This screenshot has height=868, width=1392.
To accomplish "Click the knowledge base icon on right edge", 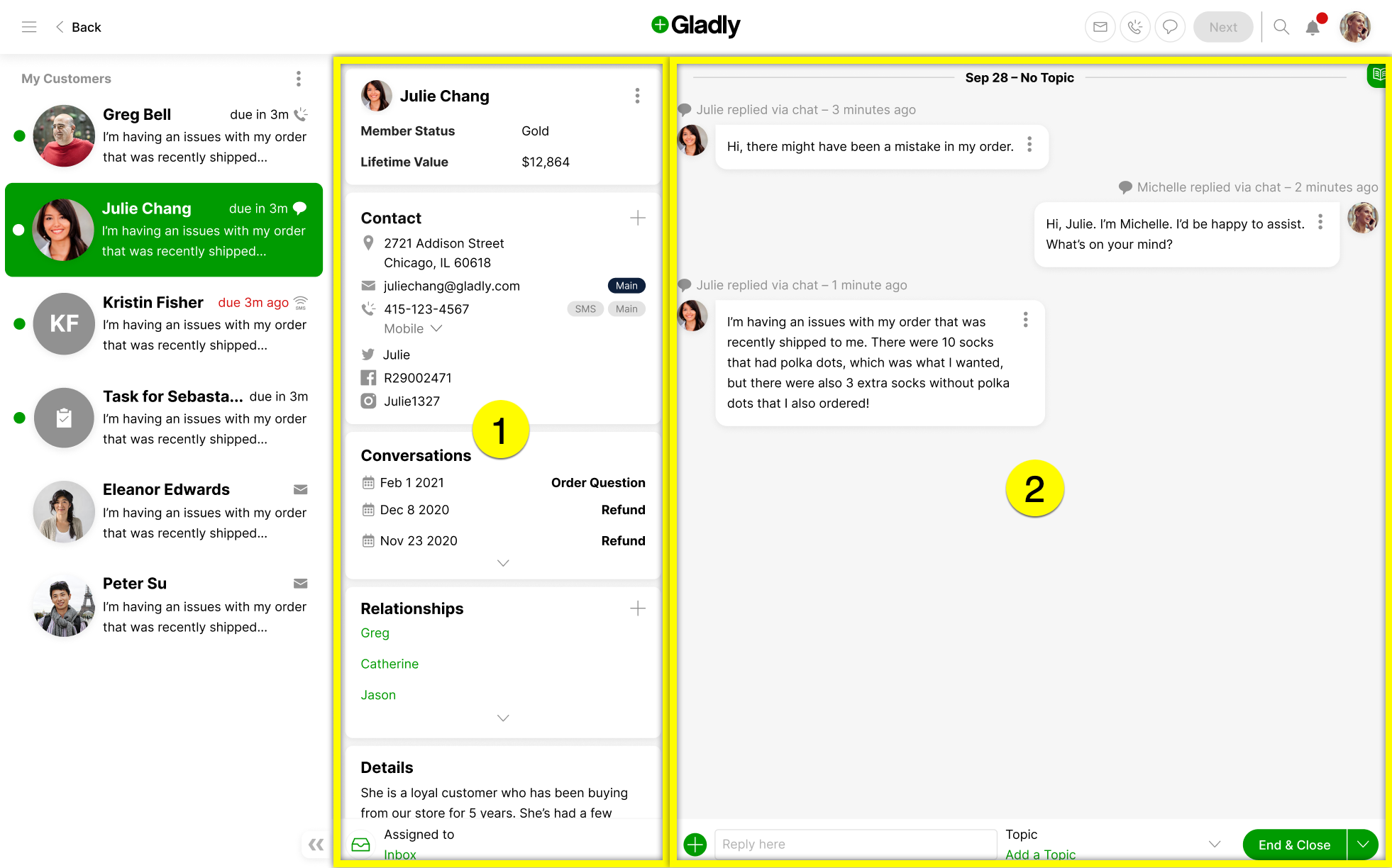I will (x=1378, y=78).
